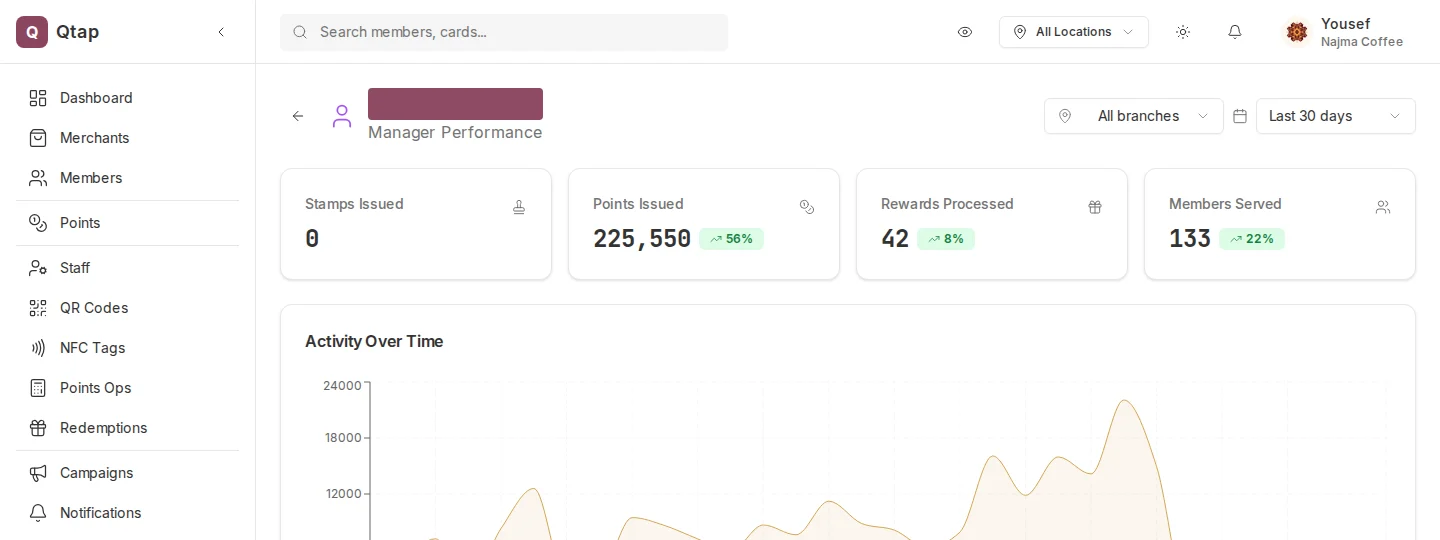1440x540 pixels.
Task: Click the NFC Tags signal icon
Action: click(x=38, y=348)
